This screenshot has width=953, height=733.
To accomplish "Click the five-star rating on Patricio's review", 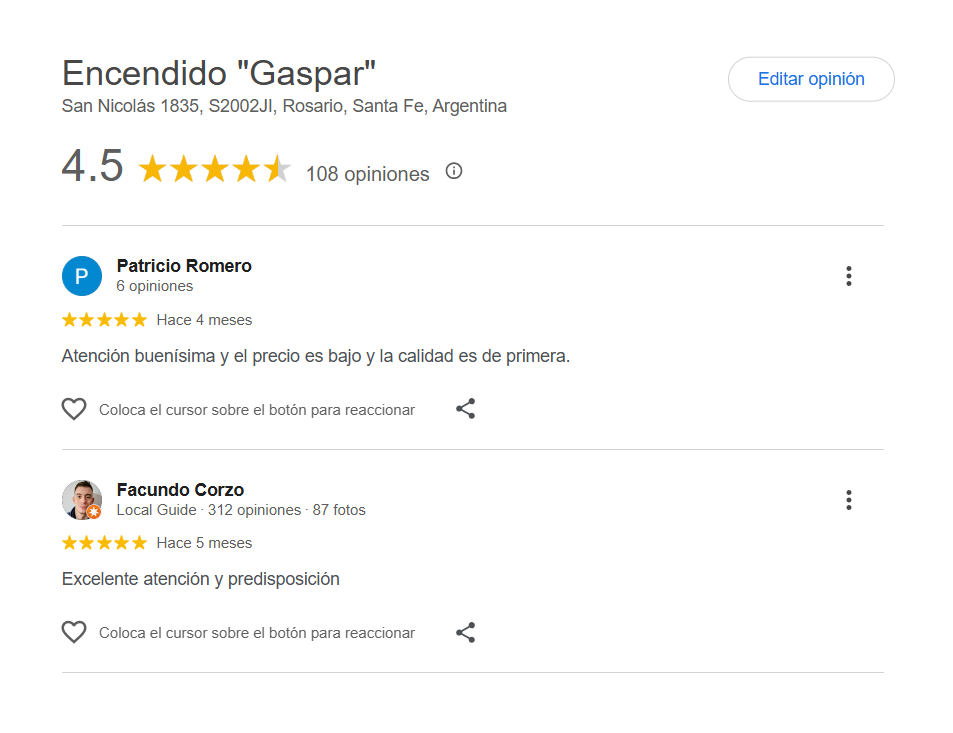I will click(104, 320).
